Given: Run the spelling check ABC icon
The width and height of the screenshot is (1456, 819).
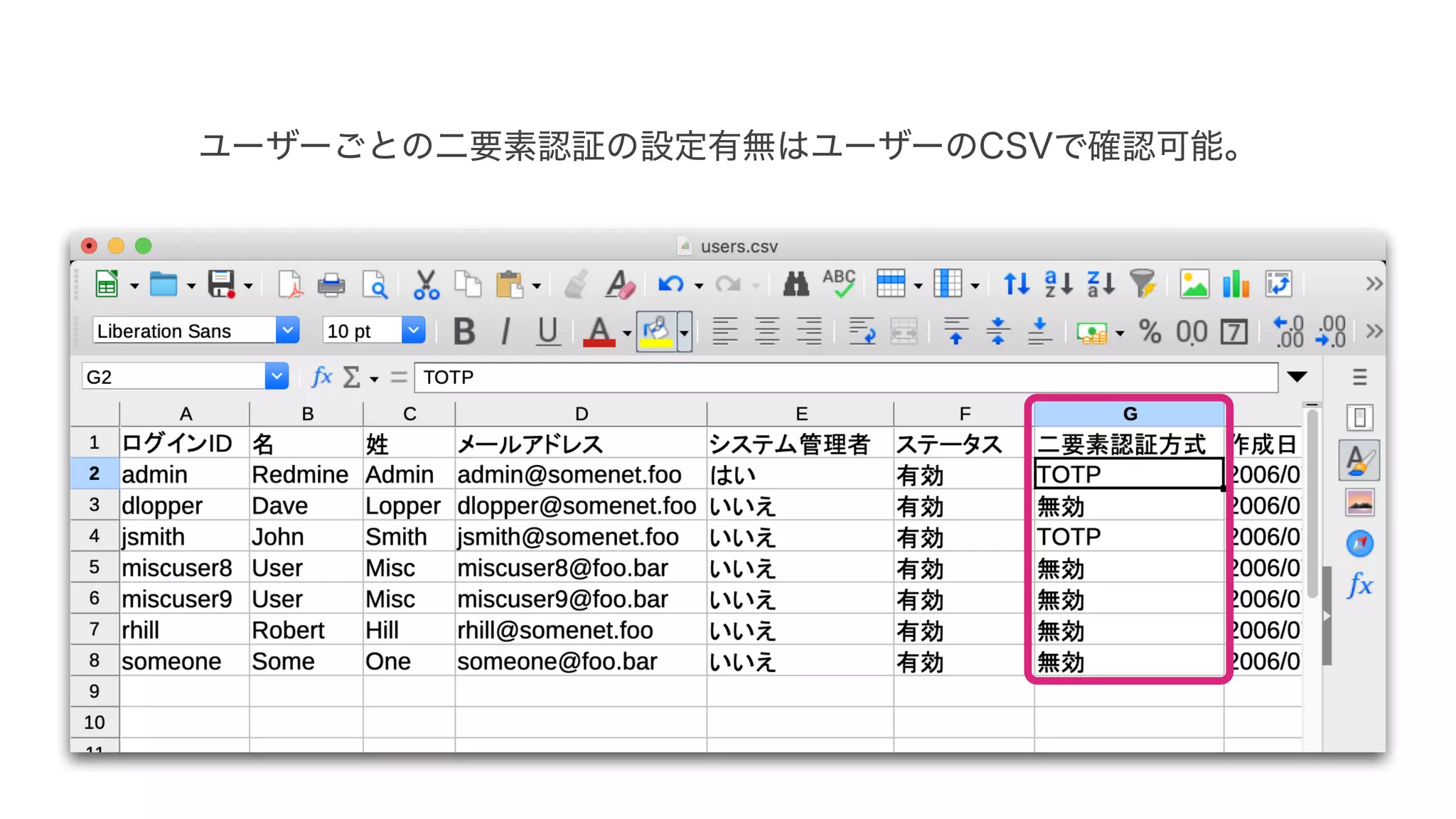Looking at the screenshot, I should (x=839, y=284).
